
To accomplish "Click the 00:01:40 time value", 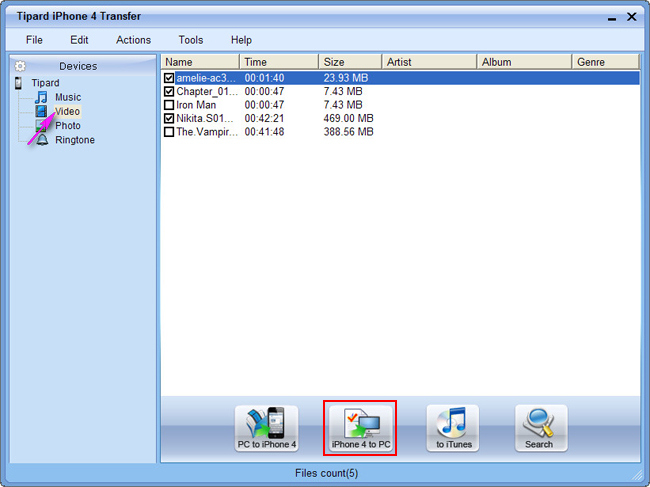I will [x=264, y=78].
